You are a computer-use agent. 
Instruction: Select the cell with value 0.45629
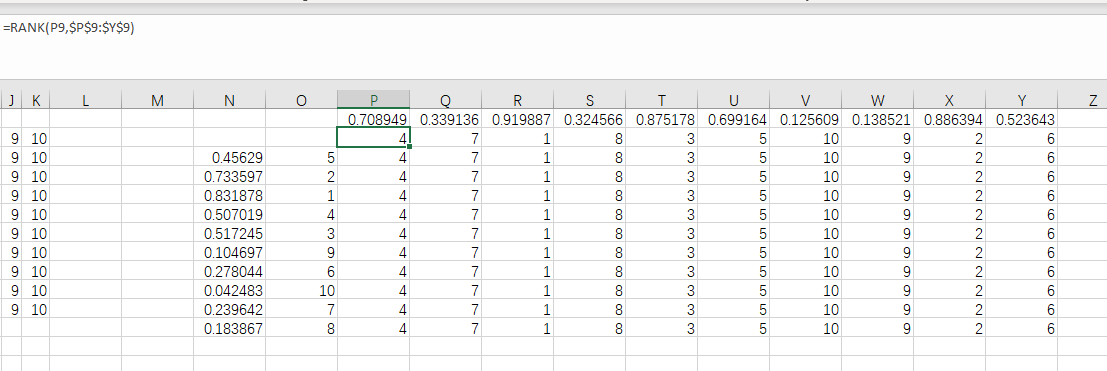(x=229, y=157)
